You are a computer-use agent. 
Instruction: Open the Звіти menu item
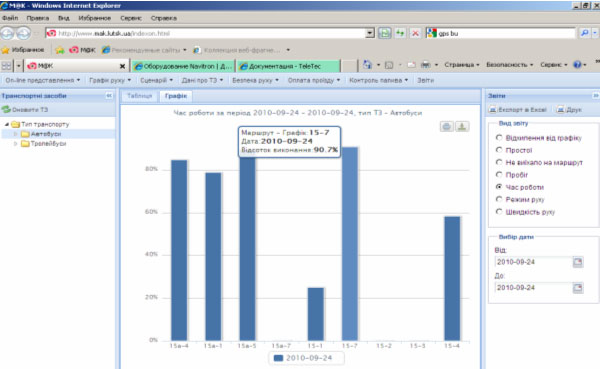pos(426,80)
